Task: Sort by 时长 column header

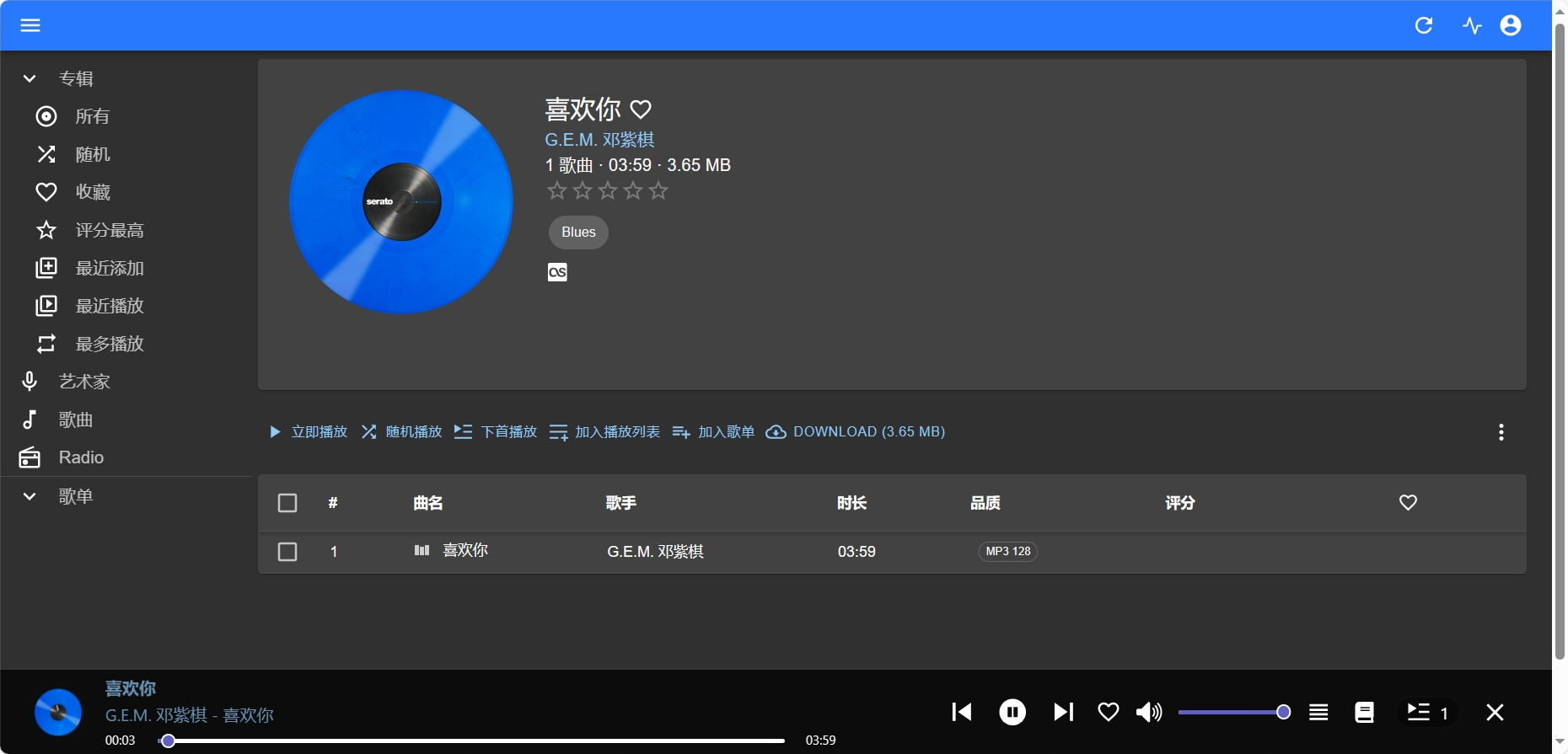Action: [x=851, y=503]
